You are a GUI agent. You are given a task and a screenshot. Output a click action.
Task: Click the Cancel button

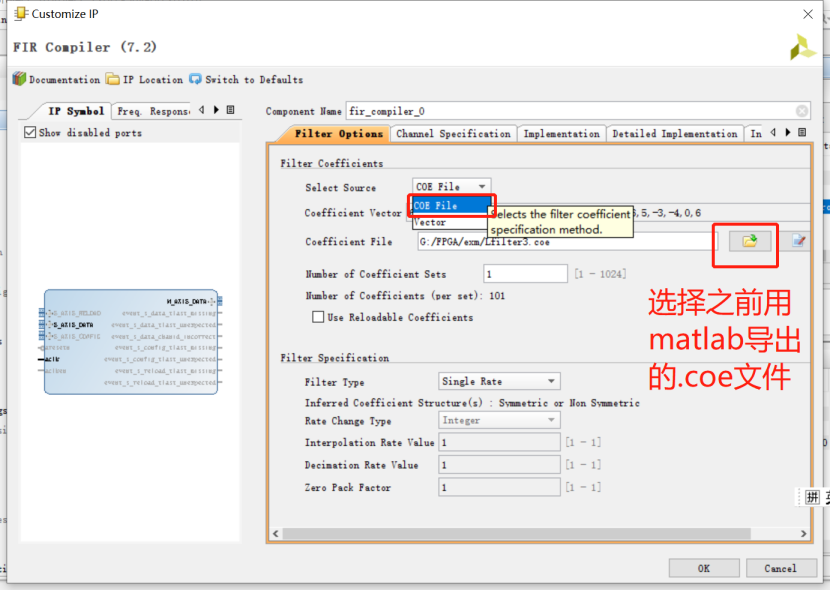781,568
